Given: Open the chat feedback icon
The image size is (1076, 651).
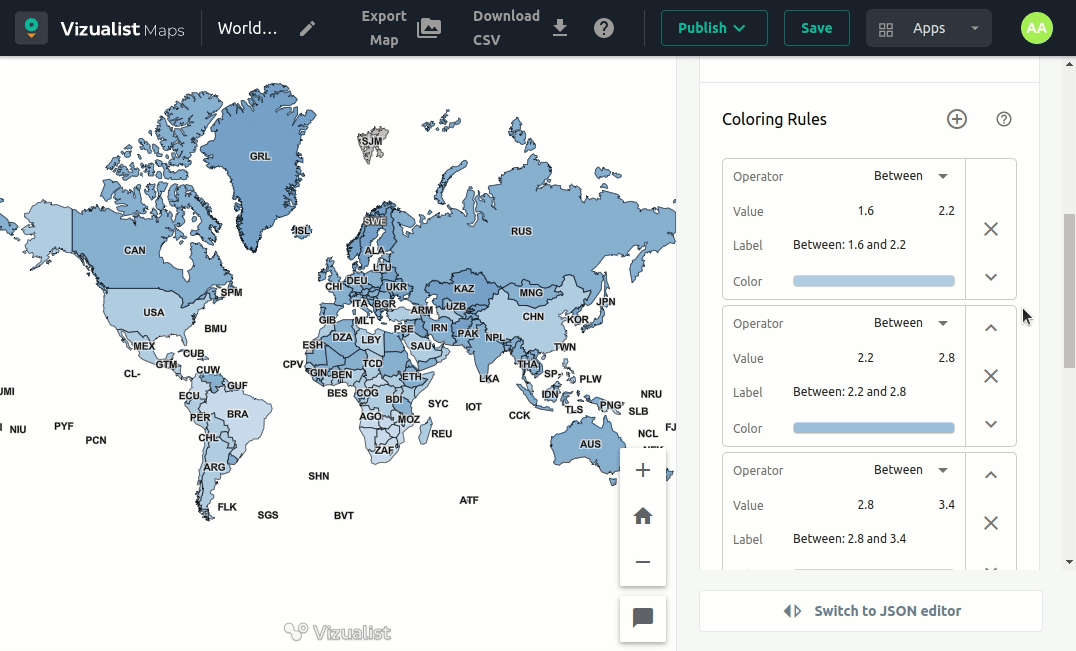Looking at the screenshot, I should (643, 618).
